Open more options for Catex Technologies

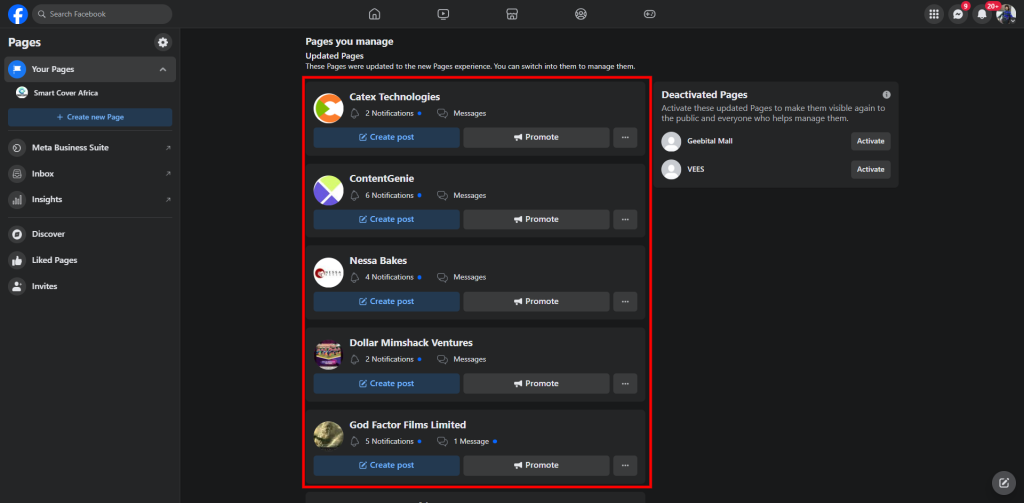(x=625, y=137)
